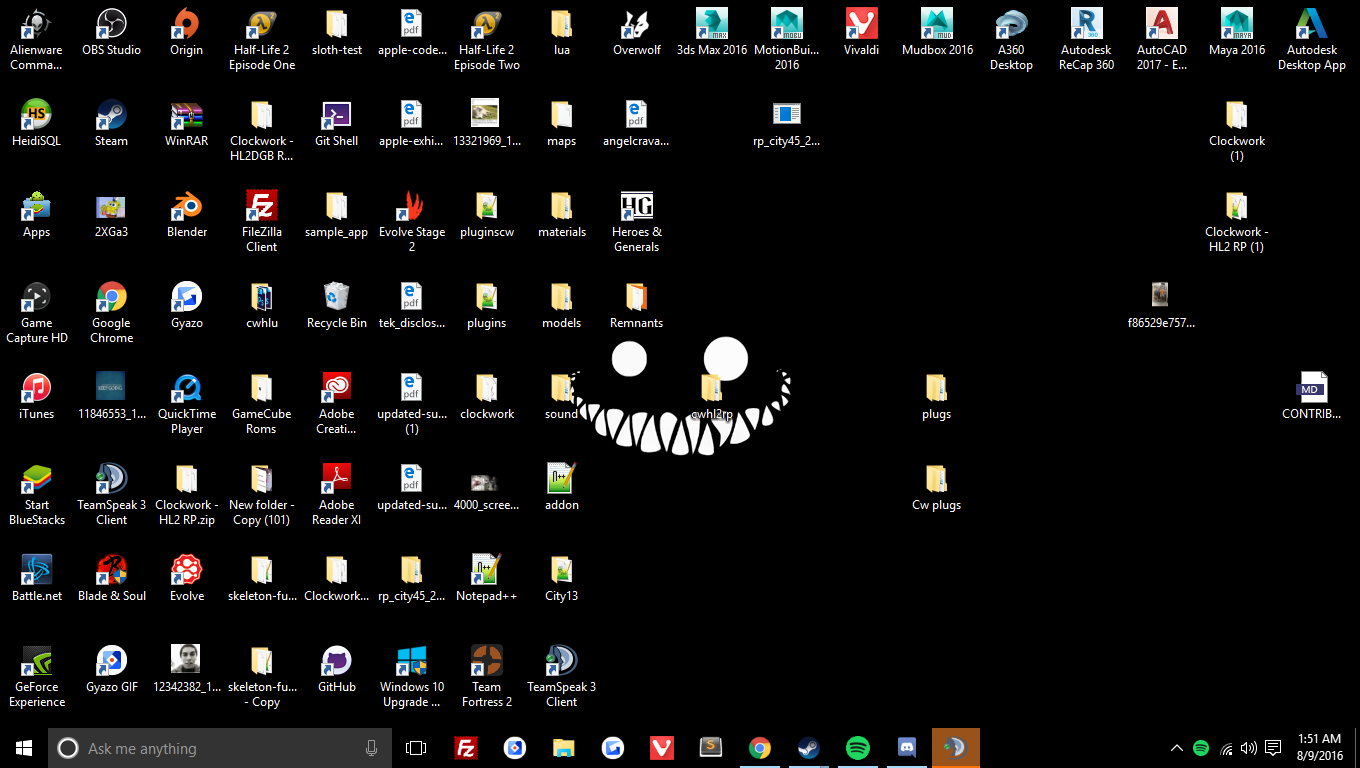Select the Windows 10 Upgrade shortcut
1360x768 pixels.
(x=411, y=676)
